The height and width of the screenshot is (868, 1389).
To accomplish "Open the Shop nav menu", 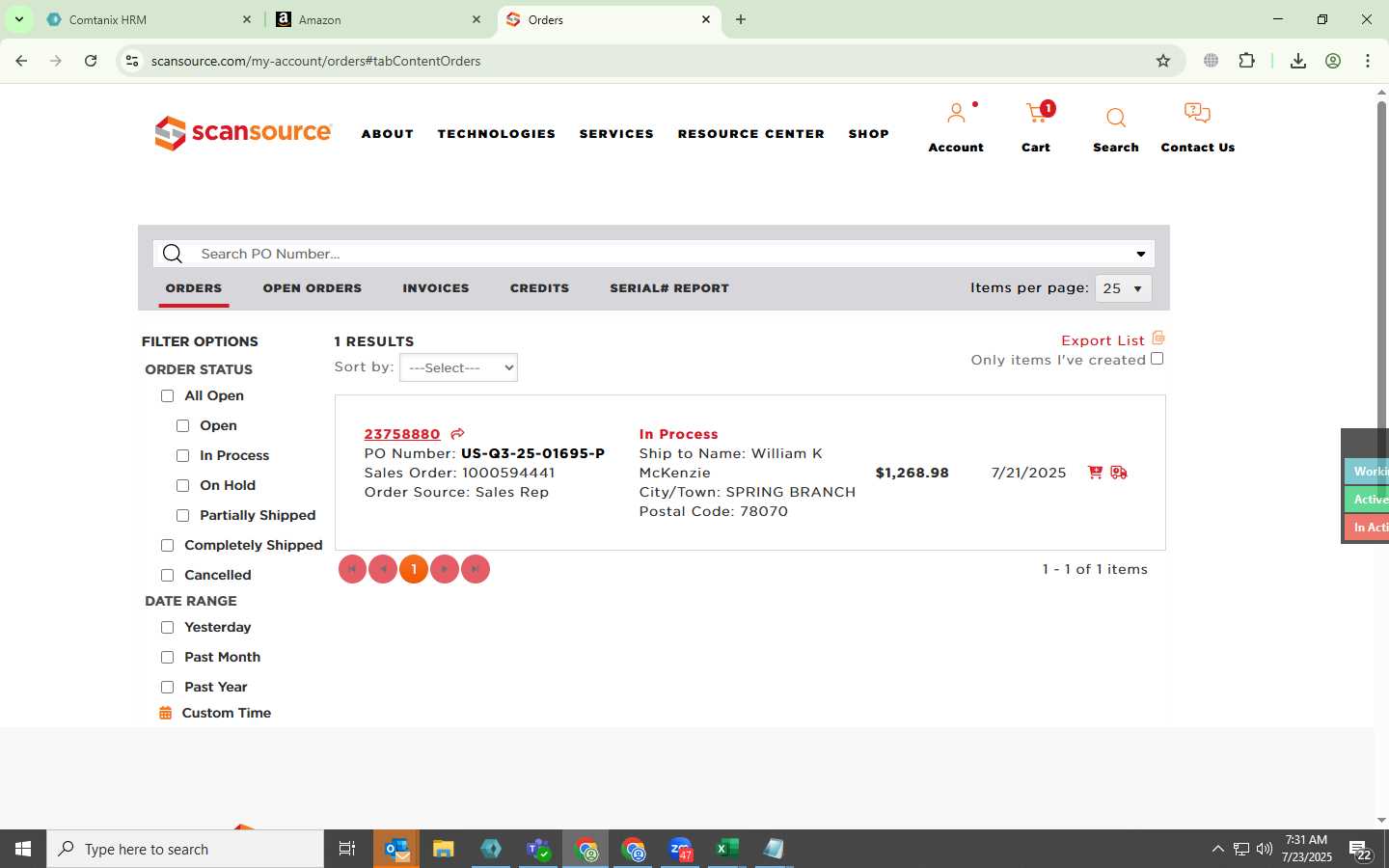I will 869,134.
